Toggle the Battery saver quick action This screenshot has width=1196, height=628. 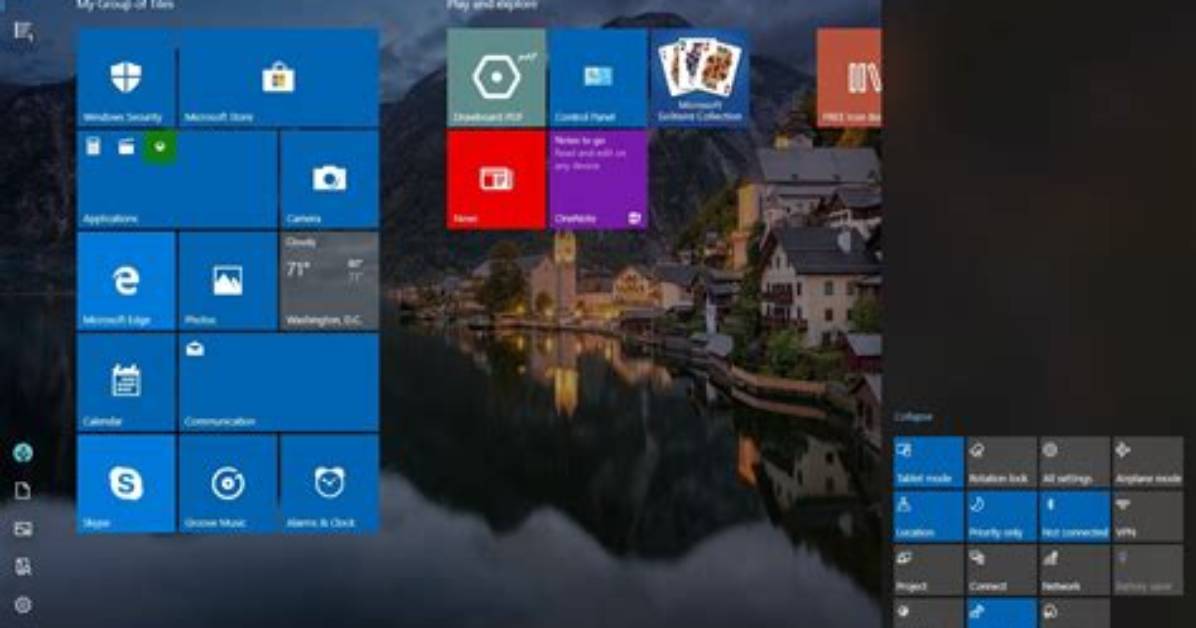coord(1148,571)
